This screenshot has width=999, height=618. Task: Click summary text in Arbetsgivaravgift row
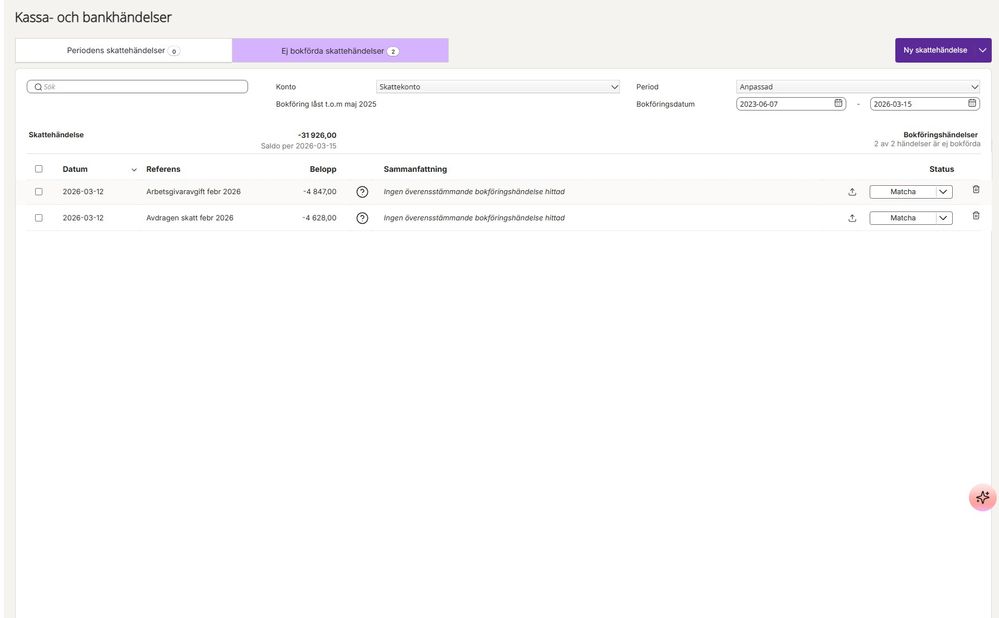(474, 192)
